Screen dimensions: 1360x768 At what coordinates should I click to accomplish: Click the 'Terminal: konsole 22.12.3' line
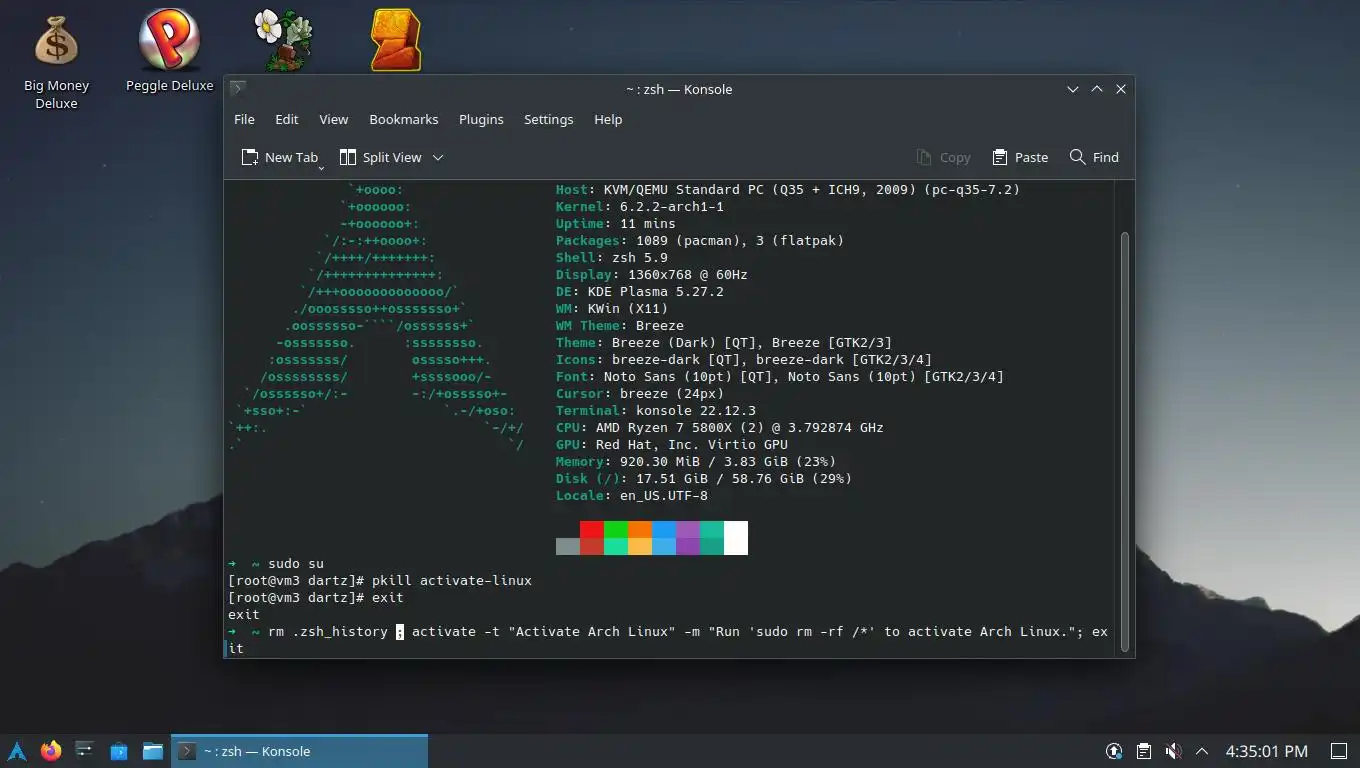656,410
